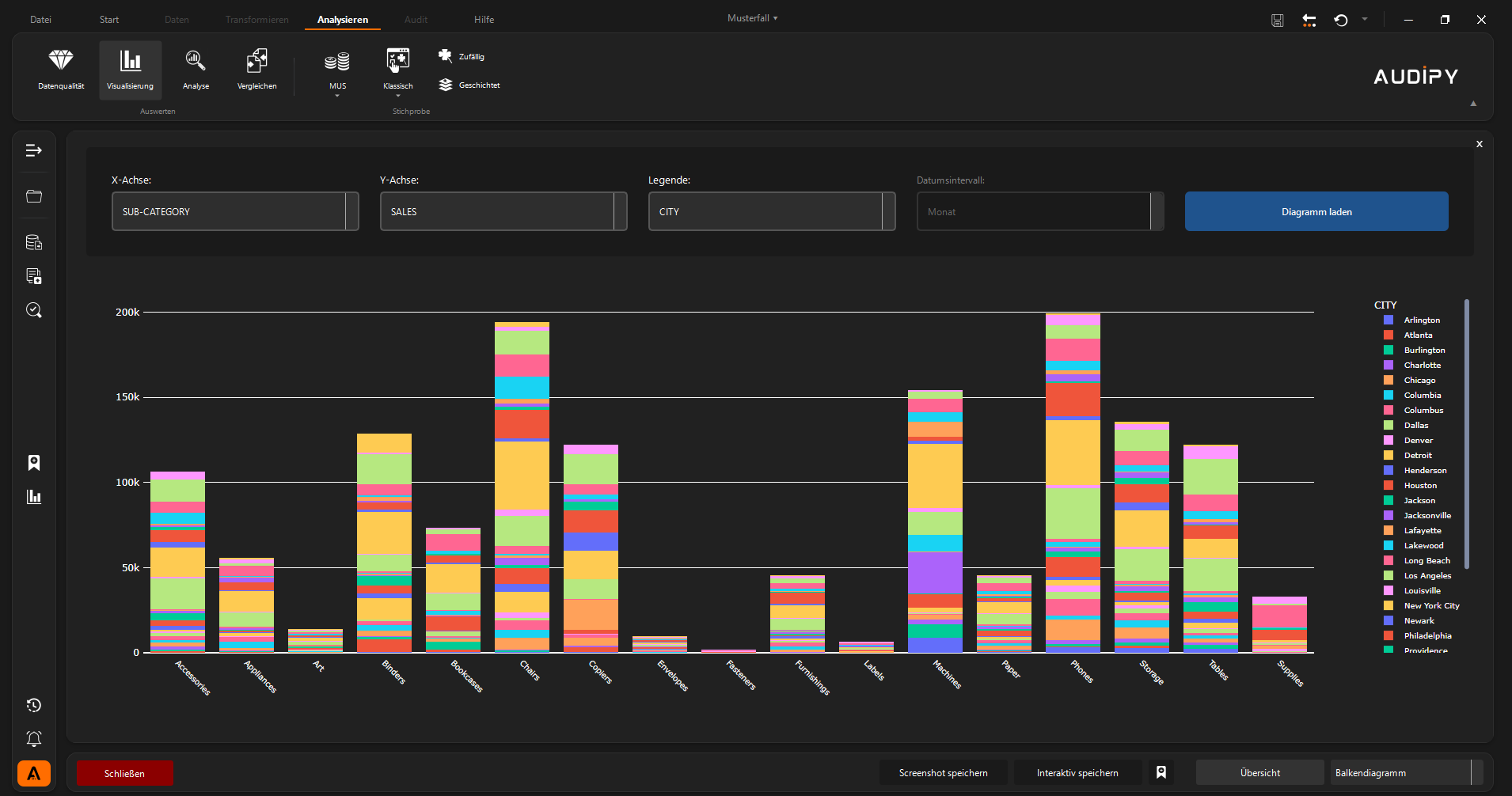Open the Hilfe menu tab

(x=484, y=20)
